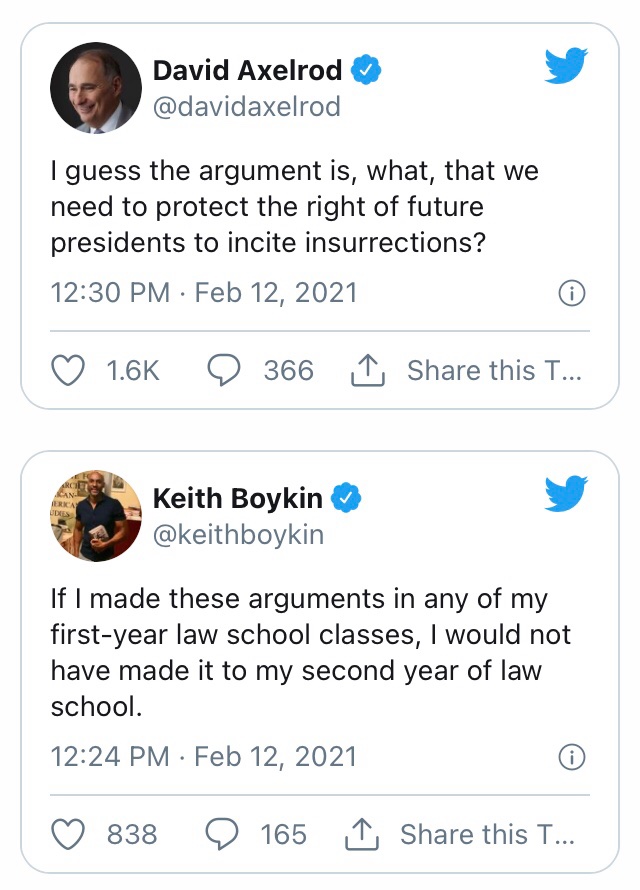Open replies via speech bubble on Axelrod's tweet

[222, 371]
